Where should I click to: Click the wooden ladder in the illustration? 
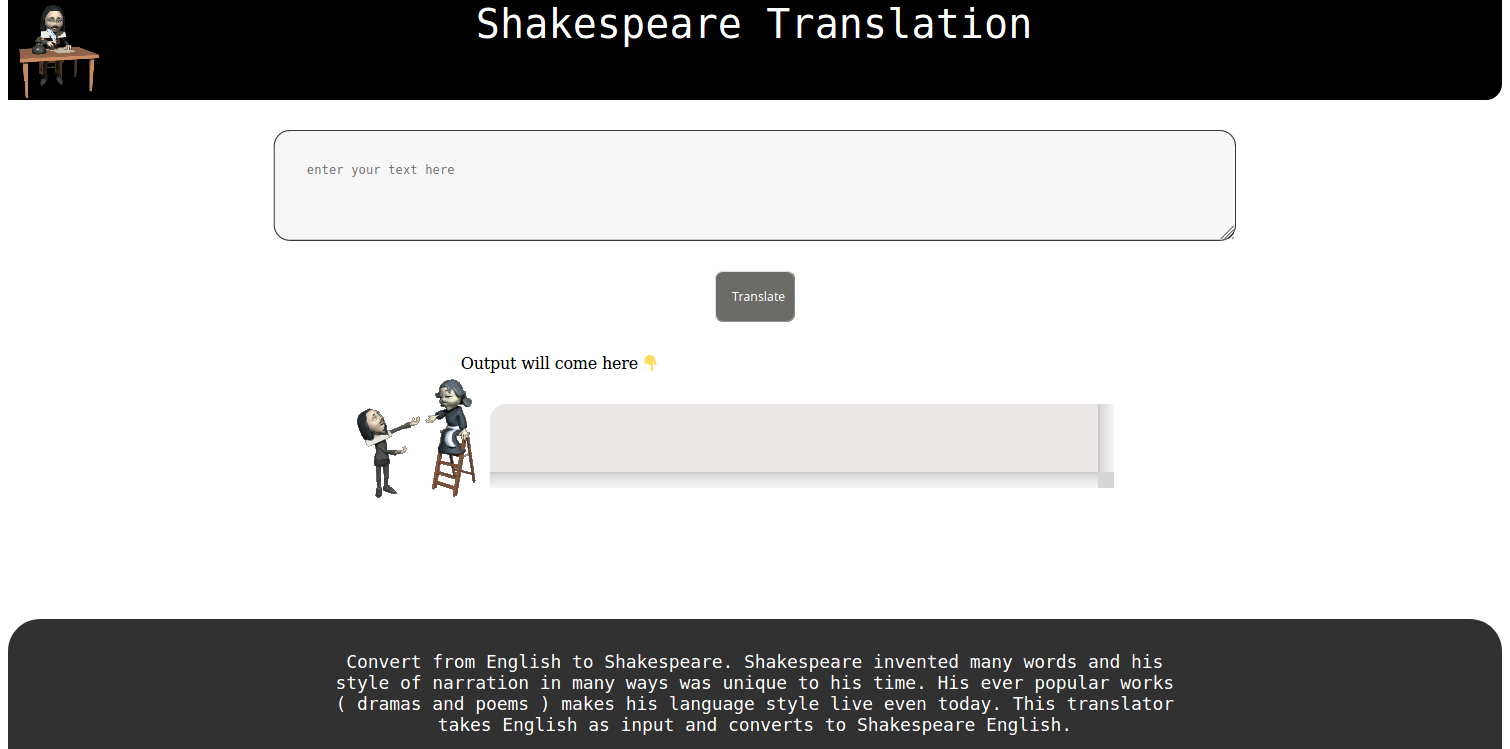tap(455, 464)
